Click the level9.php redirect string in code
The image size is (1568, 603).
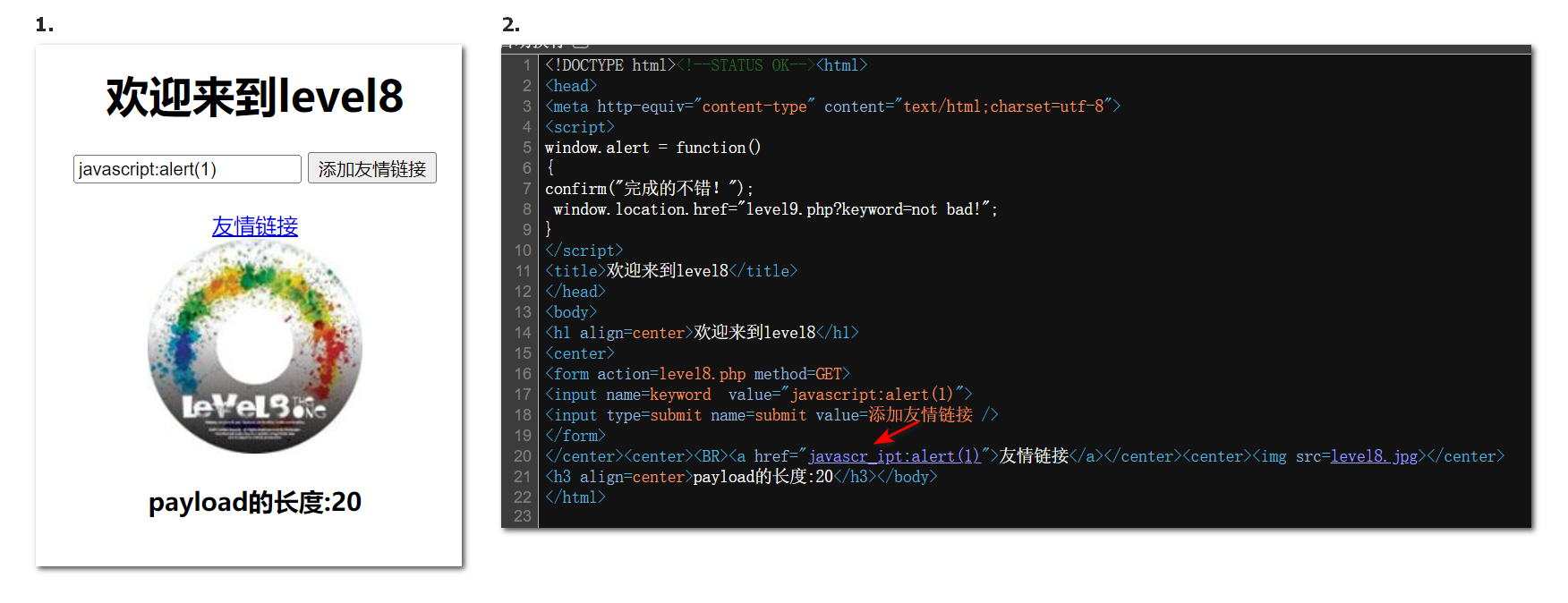pos(864,209)
